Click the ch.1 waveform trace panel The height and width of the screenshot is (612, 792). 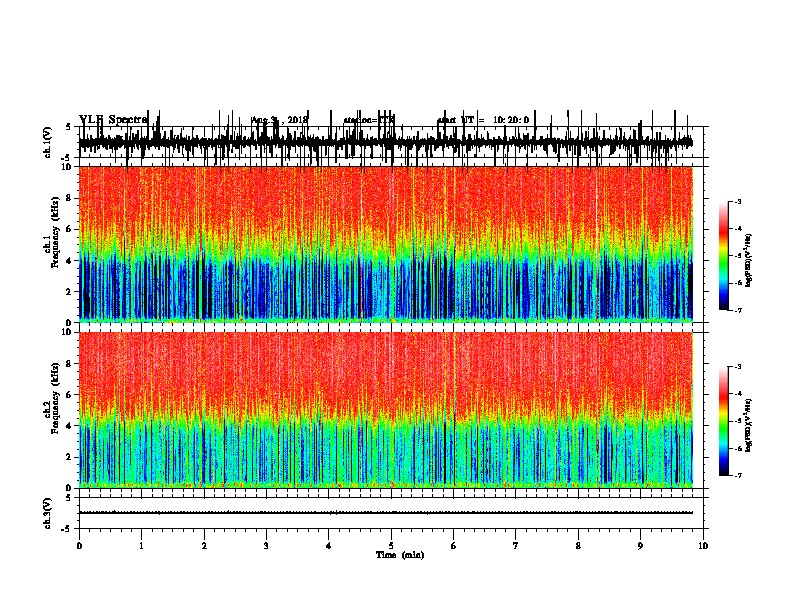pos(391,142)
